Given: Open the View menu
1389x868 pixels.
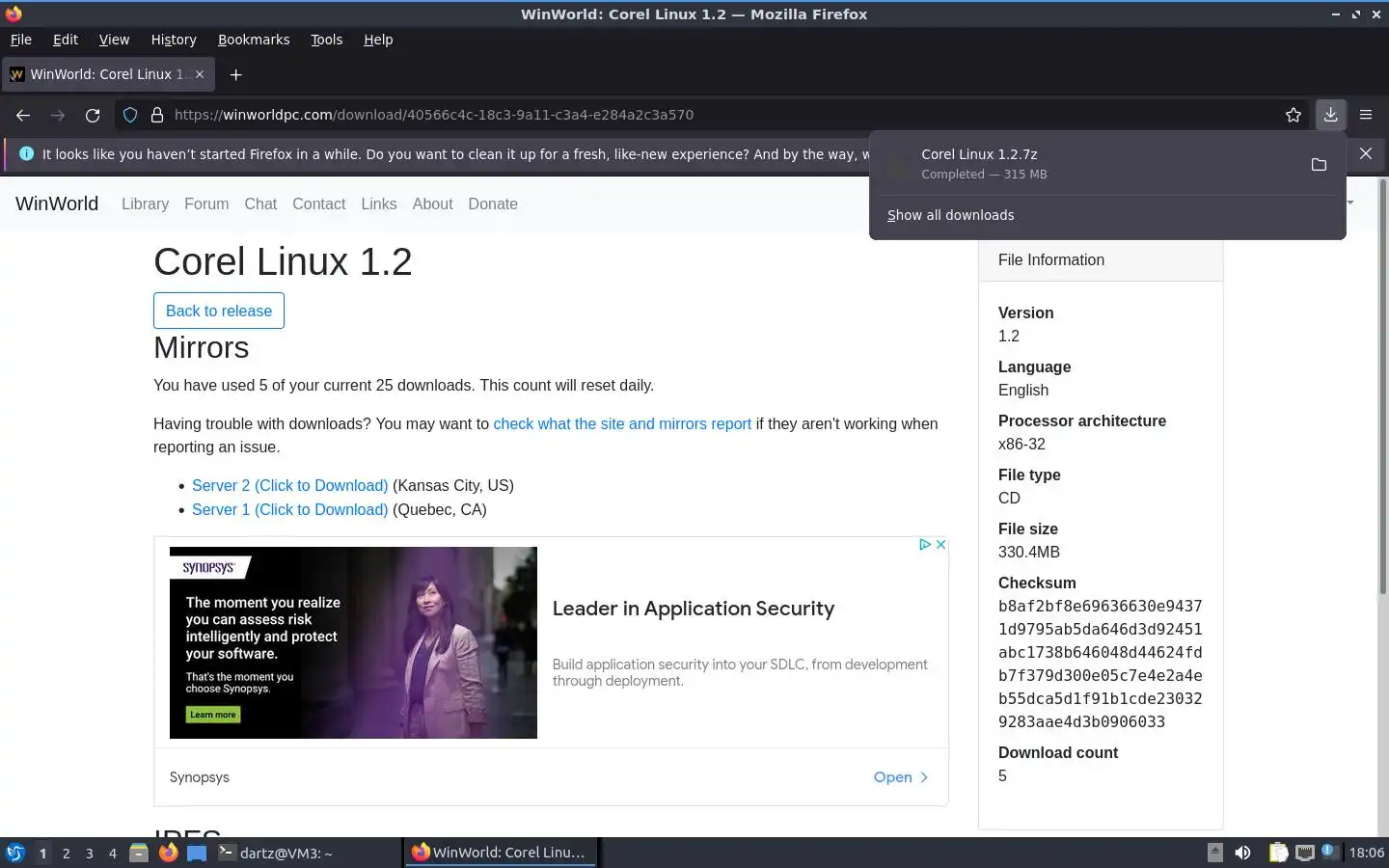Looking at the screenshot, I should pyautogui.click(x=114, y=40).
